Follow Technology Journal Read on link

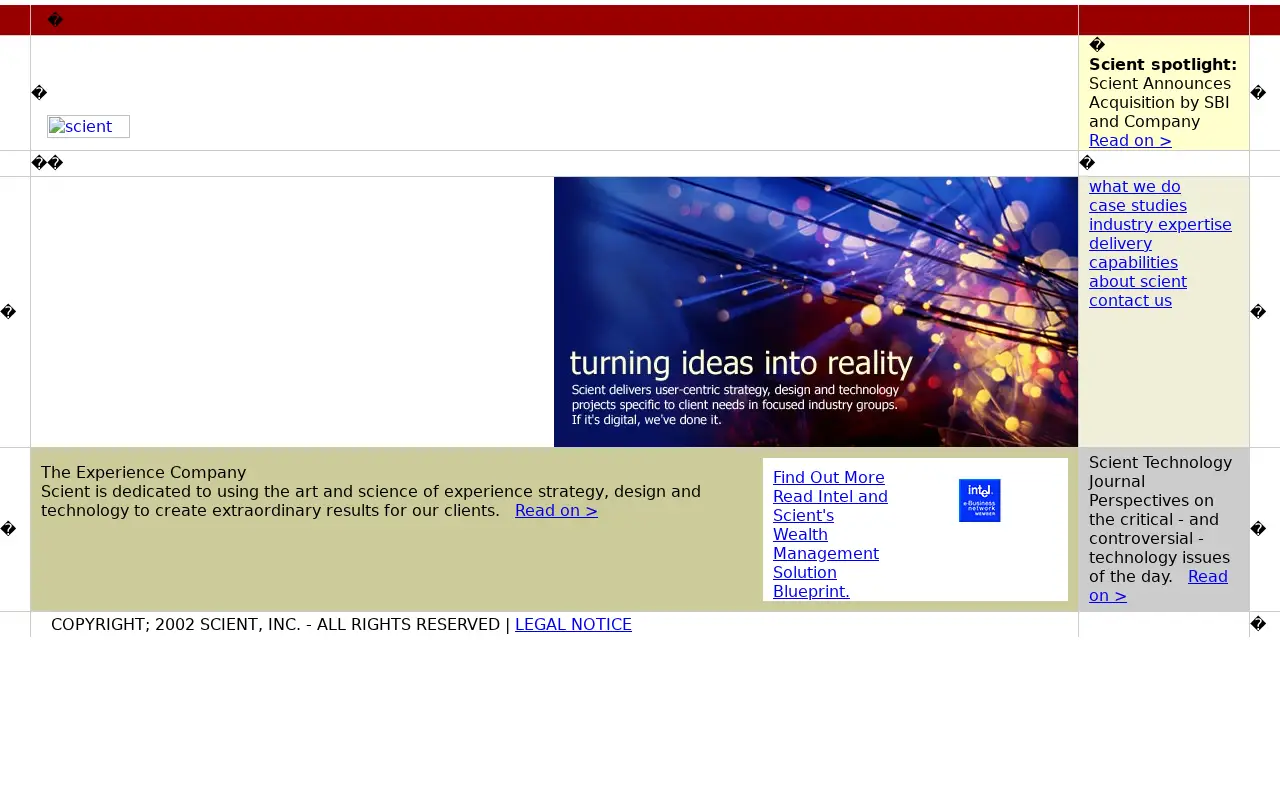pos(1158,586)
